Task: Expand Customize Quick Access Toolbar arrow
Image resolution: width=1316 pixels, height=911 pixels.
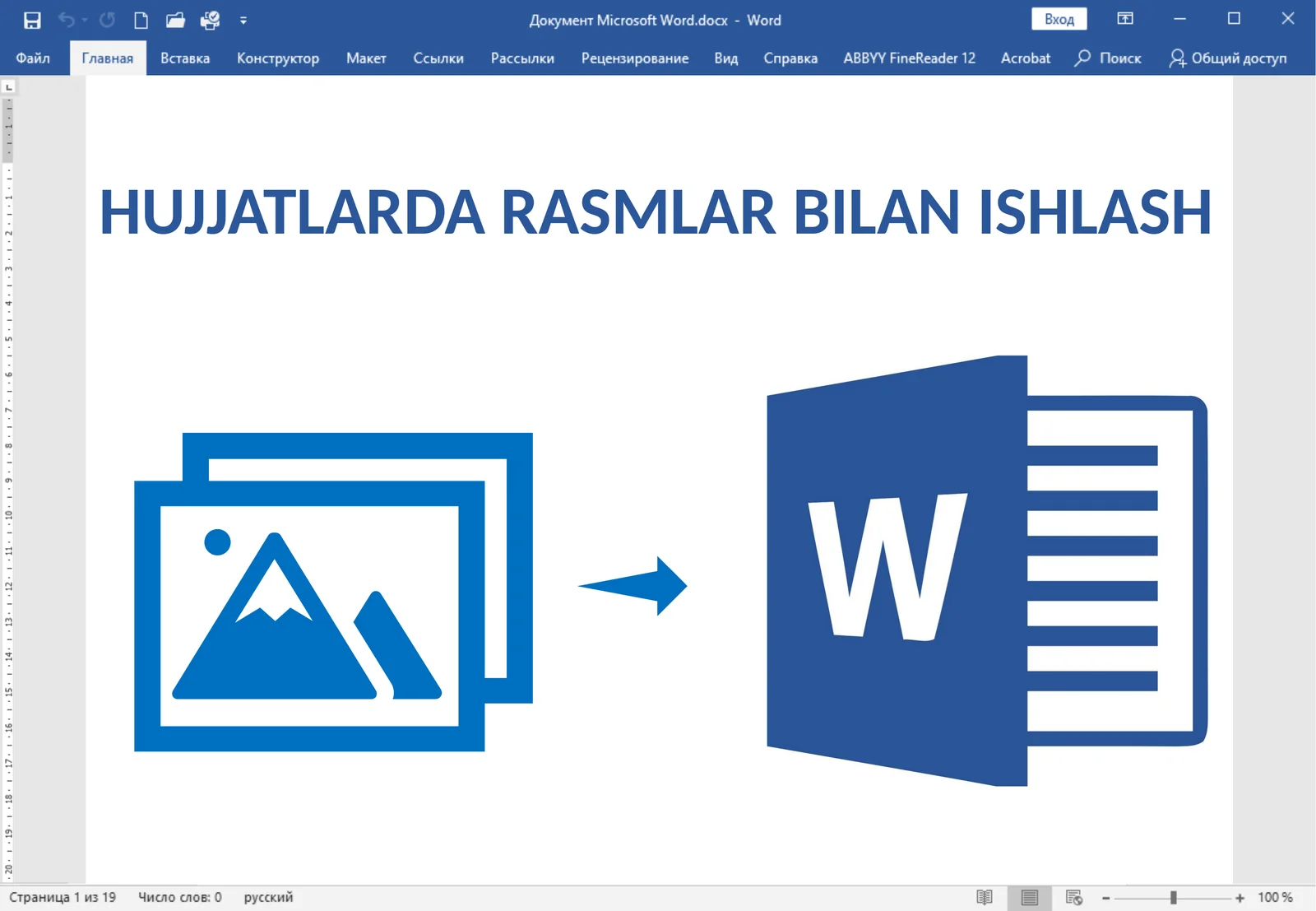Action: [243, 21]
